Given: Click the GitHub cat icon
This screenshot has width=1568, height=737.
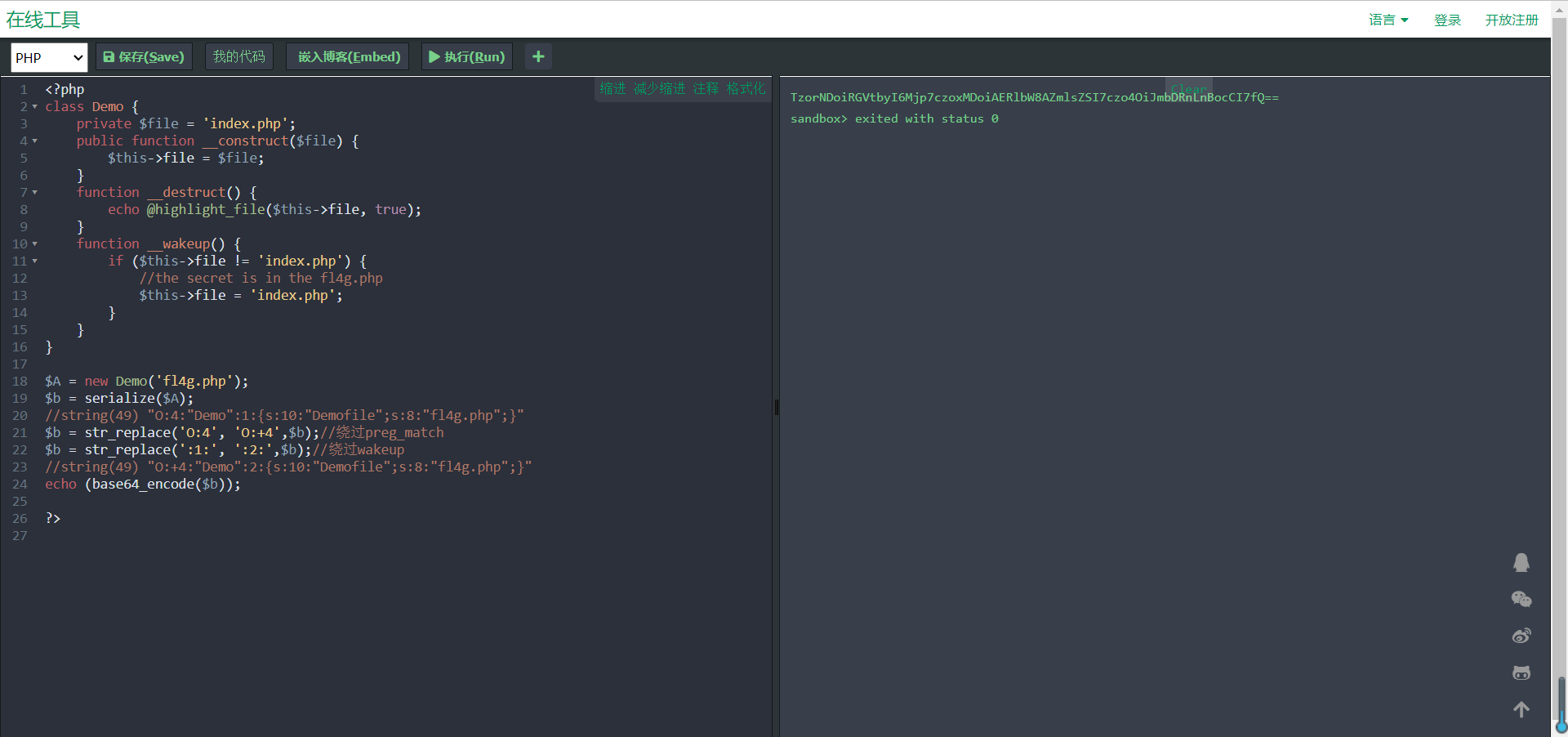Looking at the screenshot, I should [1521, 672].
